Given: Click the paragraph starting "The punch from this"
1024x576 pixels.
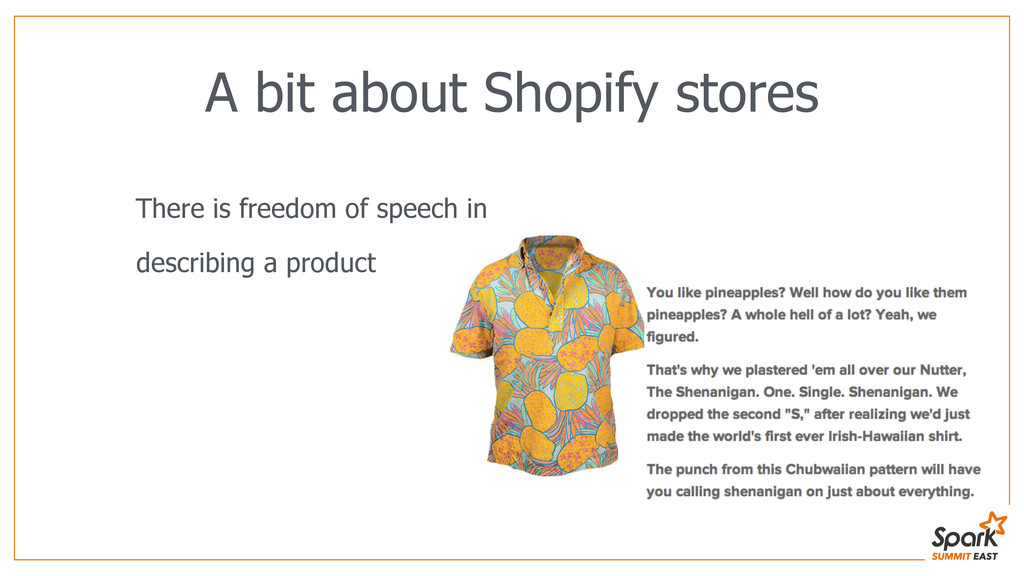Looking at the screenshot, I should tap(813, 480).
